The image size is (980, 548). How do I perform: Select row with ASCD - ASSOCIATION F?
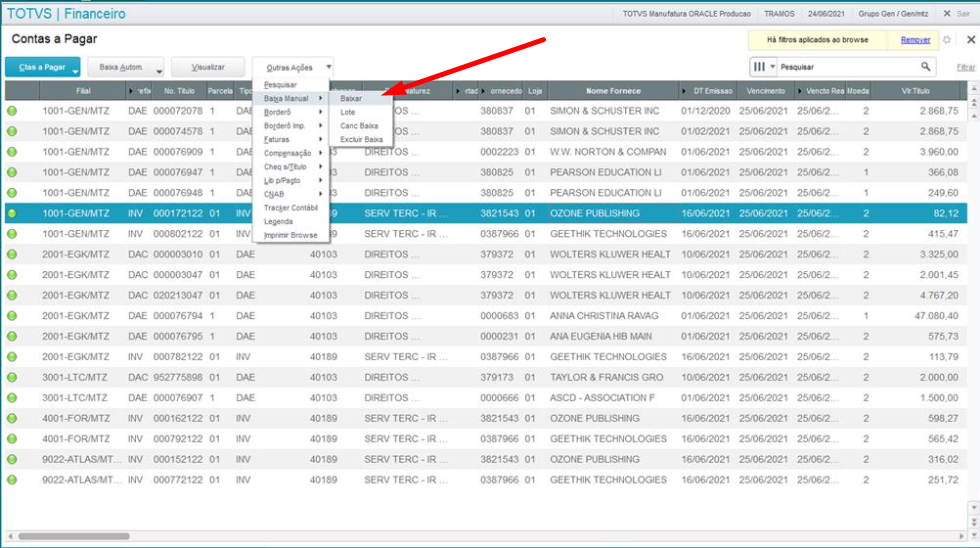click(486, 397)
